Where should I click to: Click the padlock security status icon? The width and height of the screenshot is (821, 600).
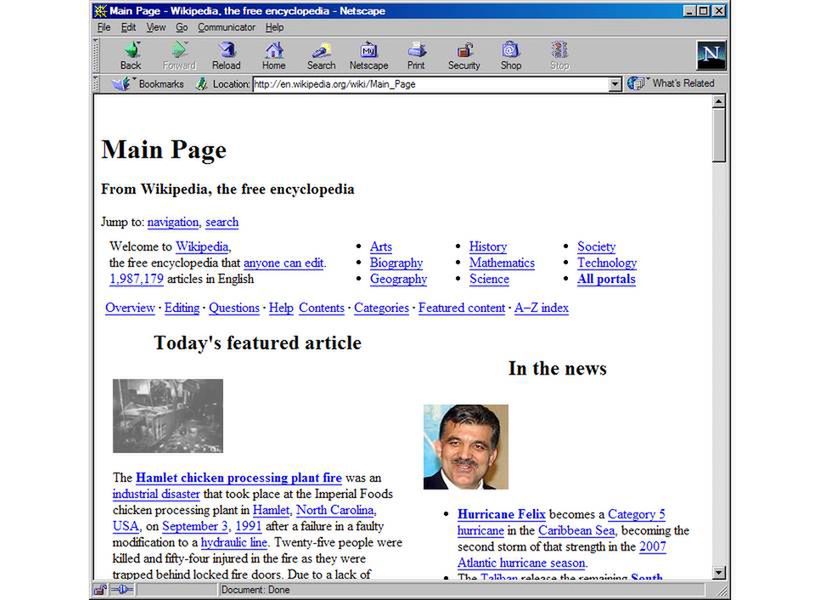[x=99, y=590]
